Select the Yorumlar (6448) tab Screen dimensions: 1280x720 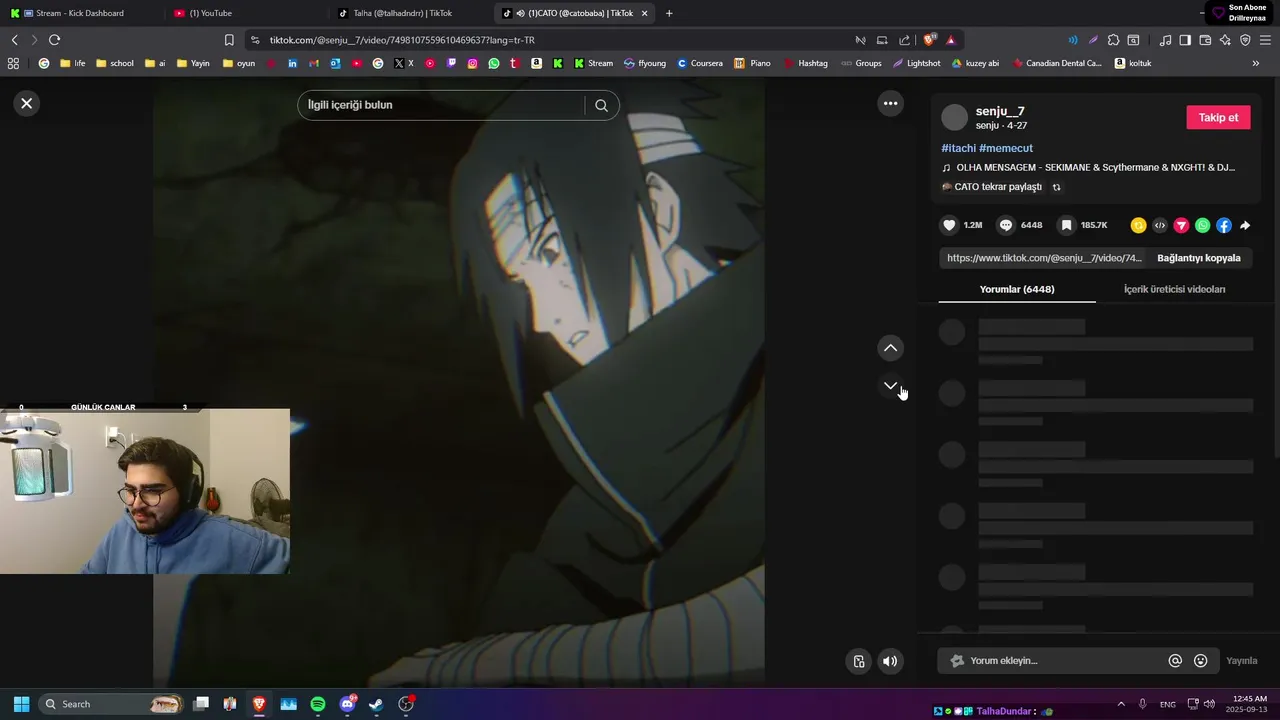(1017, 289)
